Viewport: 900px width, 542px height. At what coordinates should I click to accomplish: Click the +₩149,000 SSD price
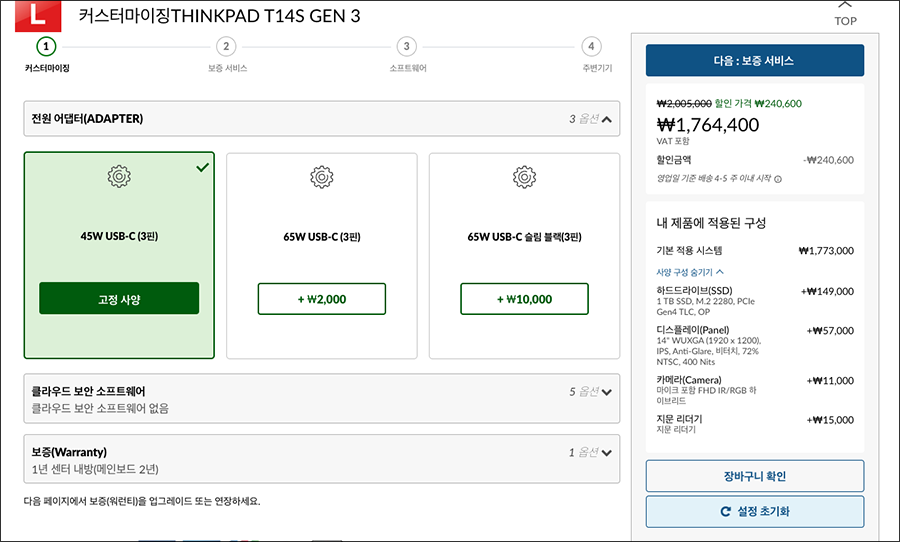pyautogui.click(x=827, y=292)
